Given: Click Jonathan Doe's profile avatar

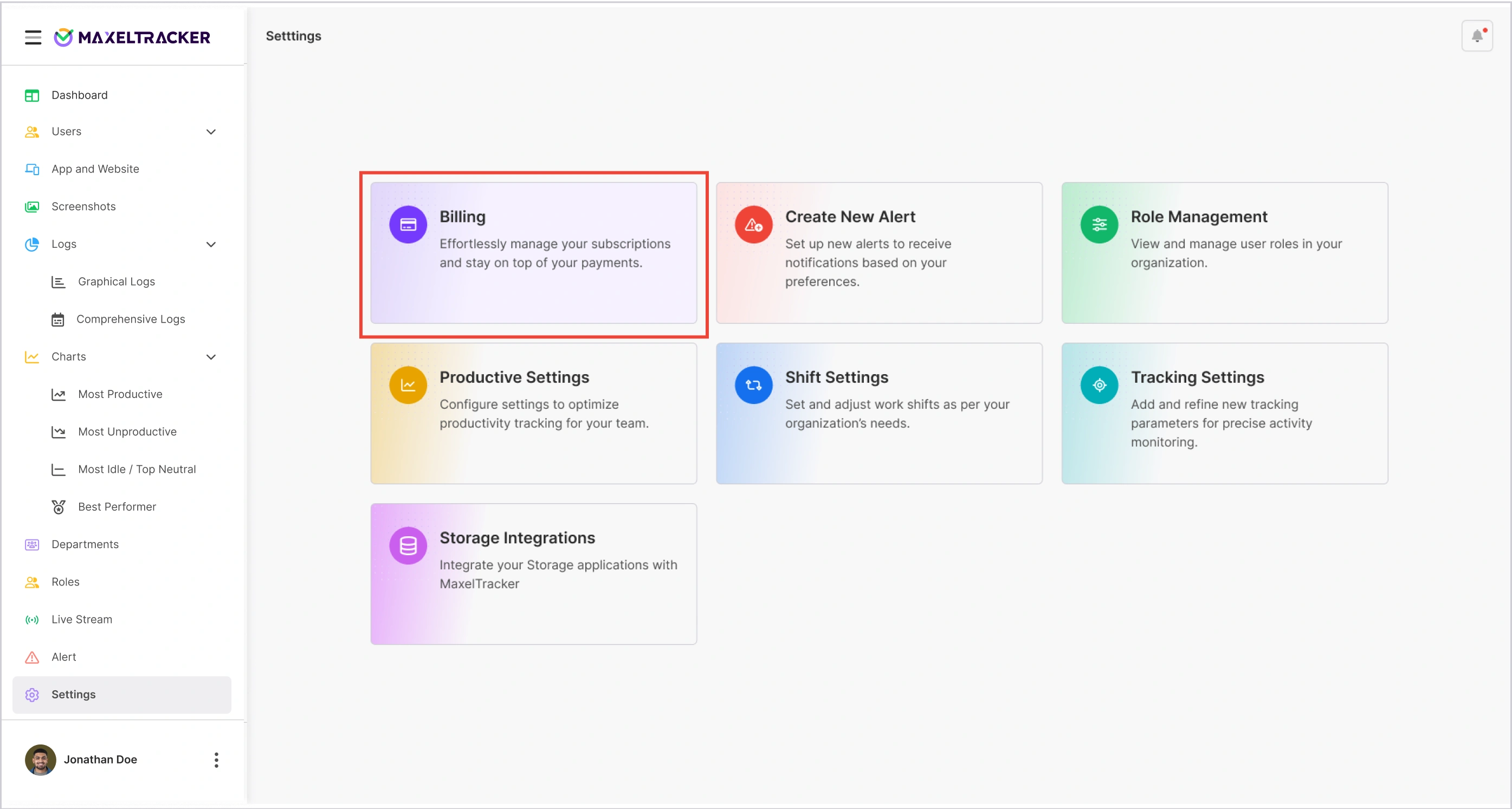Looking at the screenshot, I should (41, 760).
